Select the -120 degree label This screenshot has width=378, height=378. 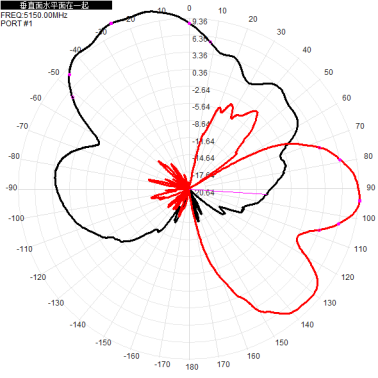(38, 277)
